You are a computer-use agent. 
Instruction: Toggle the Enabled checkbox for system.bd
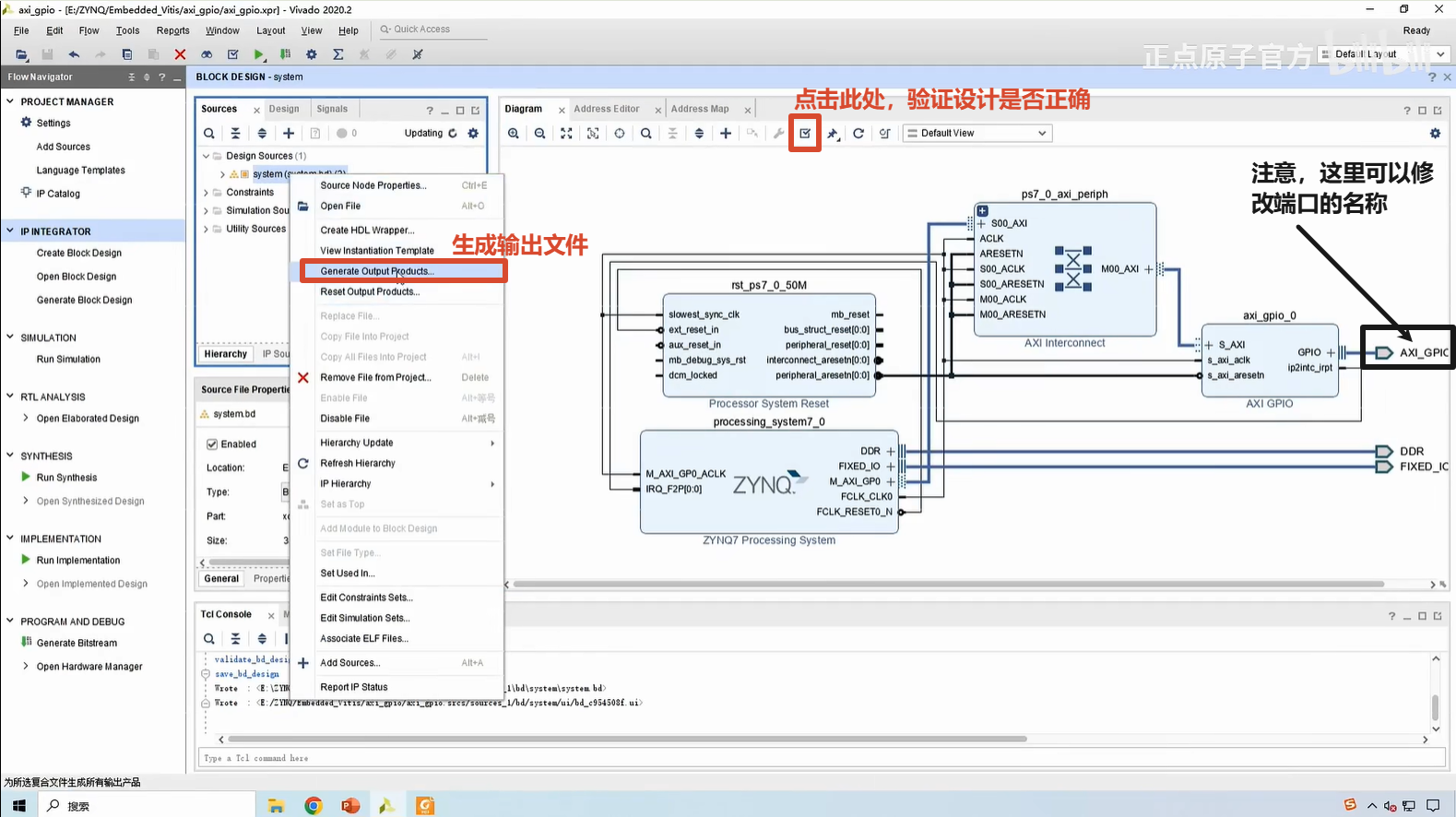(212, 444)
